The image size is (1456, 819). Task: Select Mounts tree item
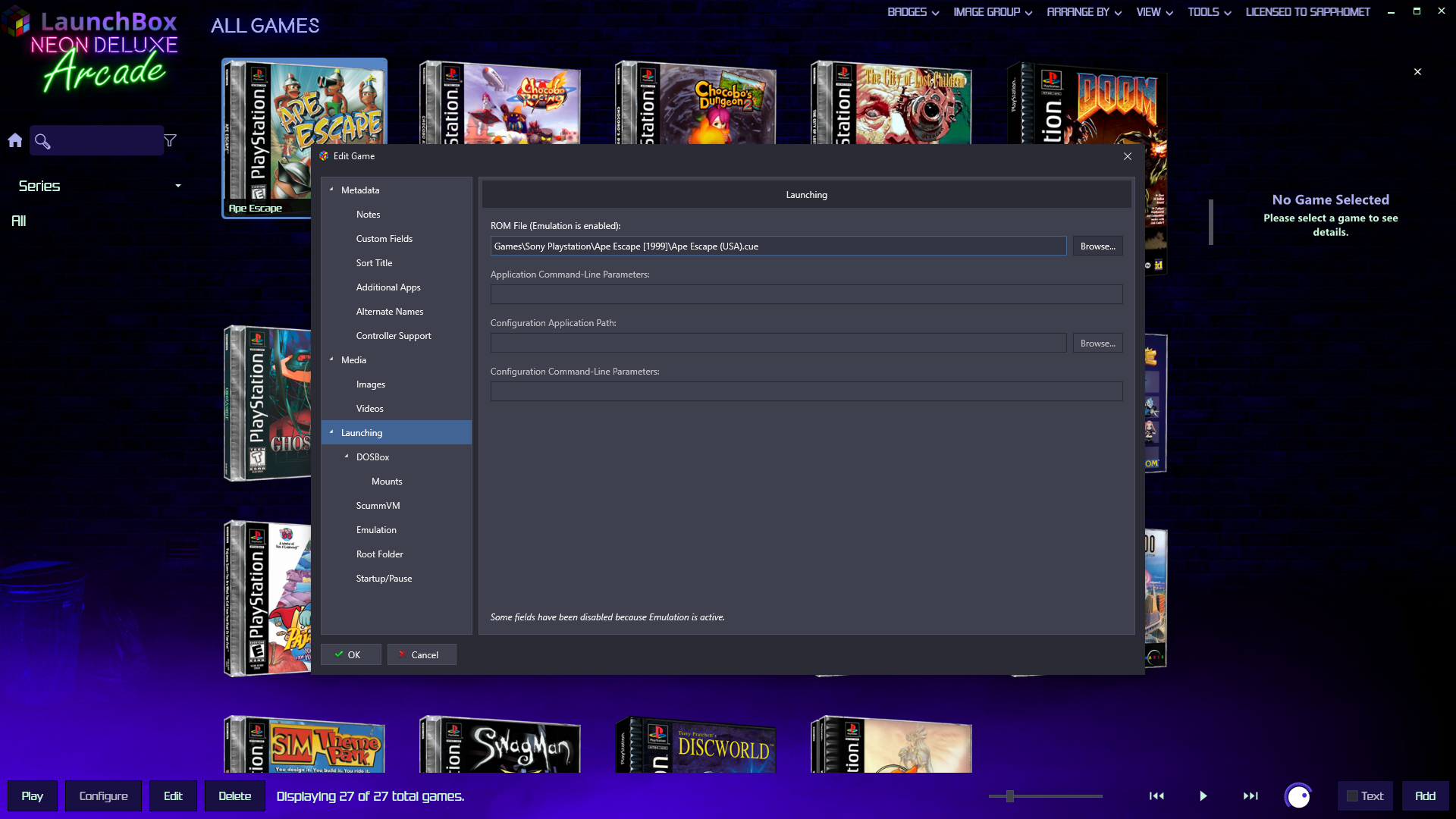pos(387,482)
